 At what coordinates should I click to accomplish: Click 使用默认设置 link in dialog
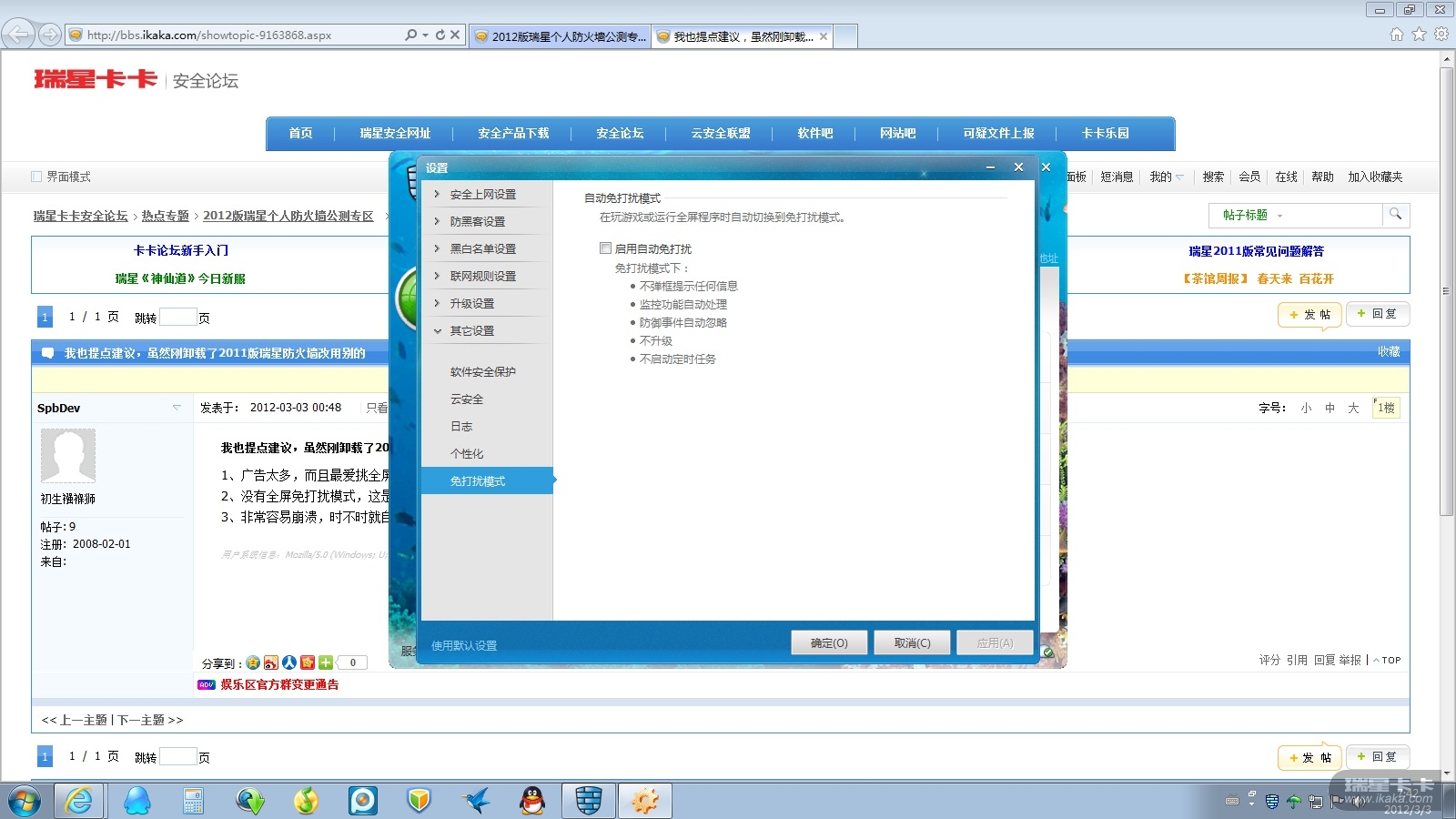click(x=464, y=645)
